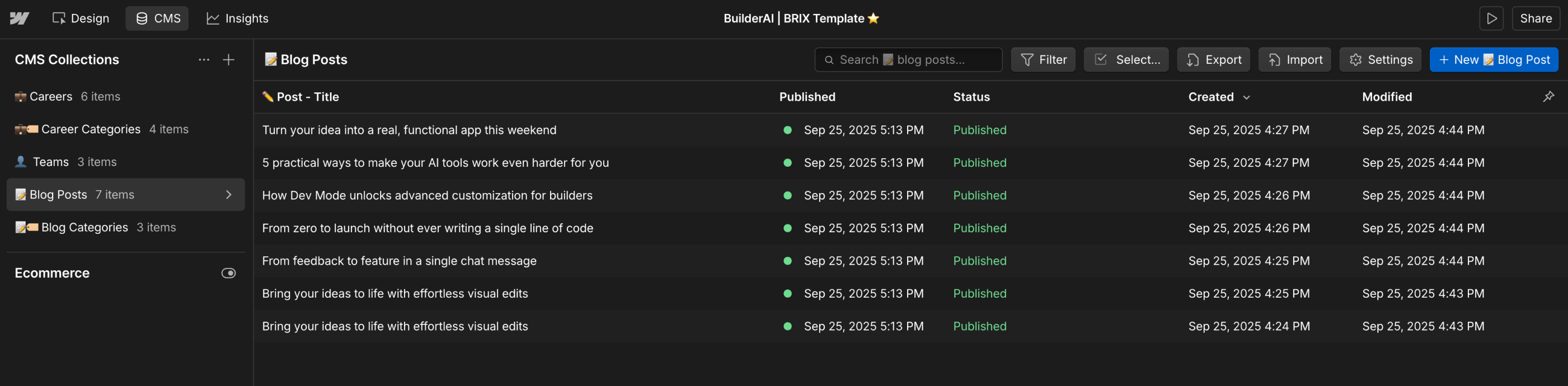Click green status dot for 'Turn your idea' row

coord(787,130)
